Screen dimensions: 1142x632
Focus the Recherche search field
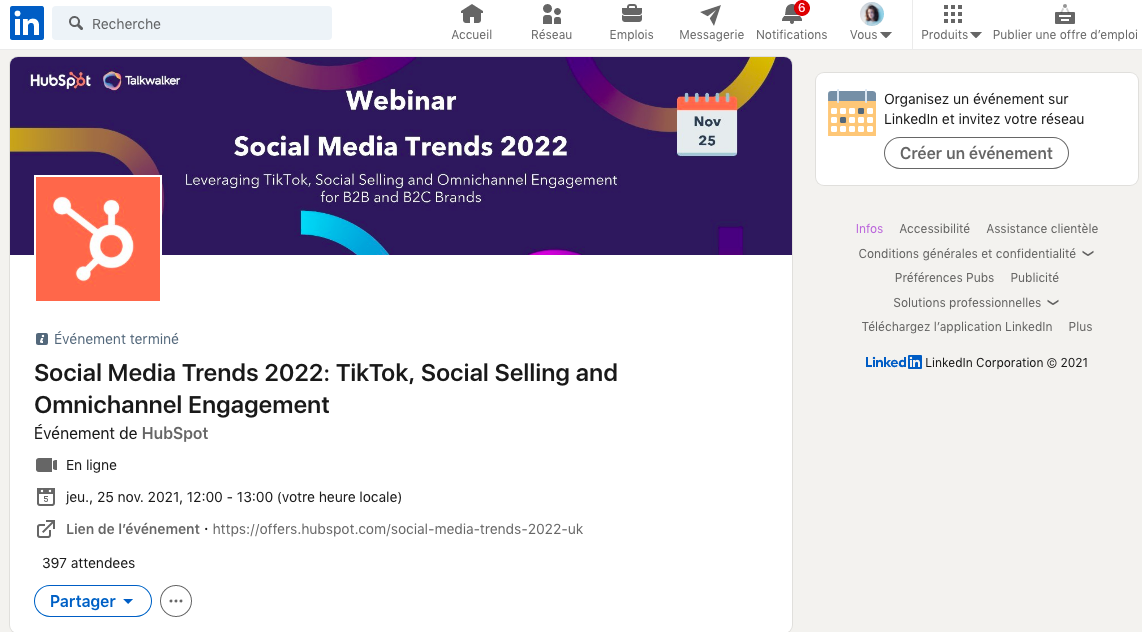pyautogui.click(x=192, y=23)
